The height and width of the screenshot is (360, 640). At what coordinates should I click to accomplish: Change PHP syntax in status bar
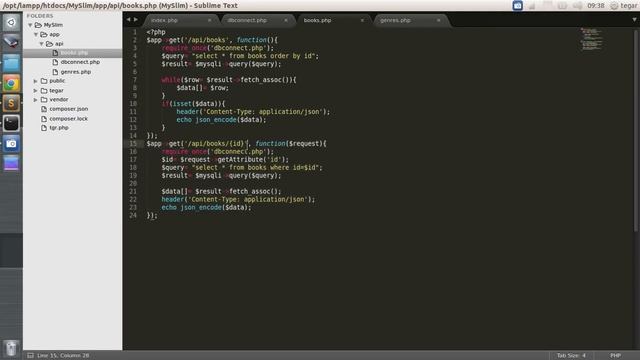616,356
